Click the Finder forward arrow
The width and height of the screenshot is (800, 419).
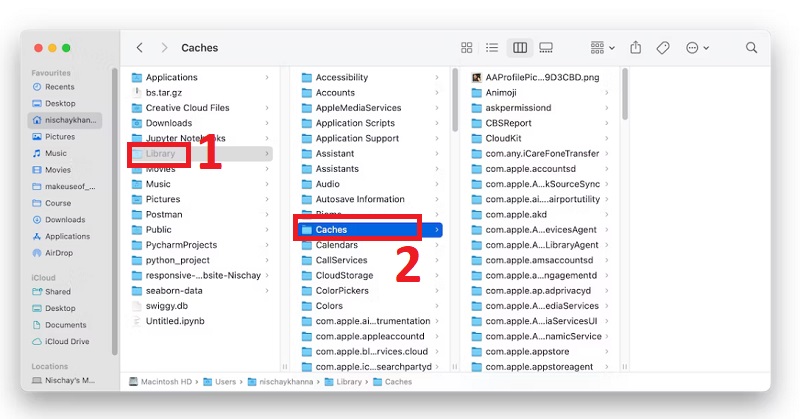tap(164, 48)
